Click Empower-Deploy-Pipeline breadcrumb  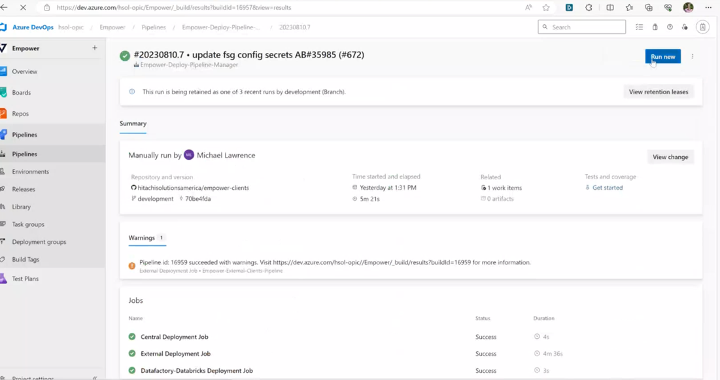pos(221,27)
